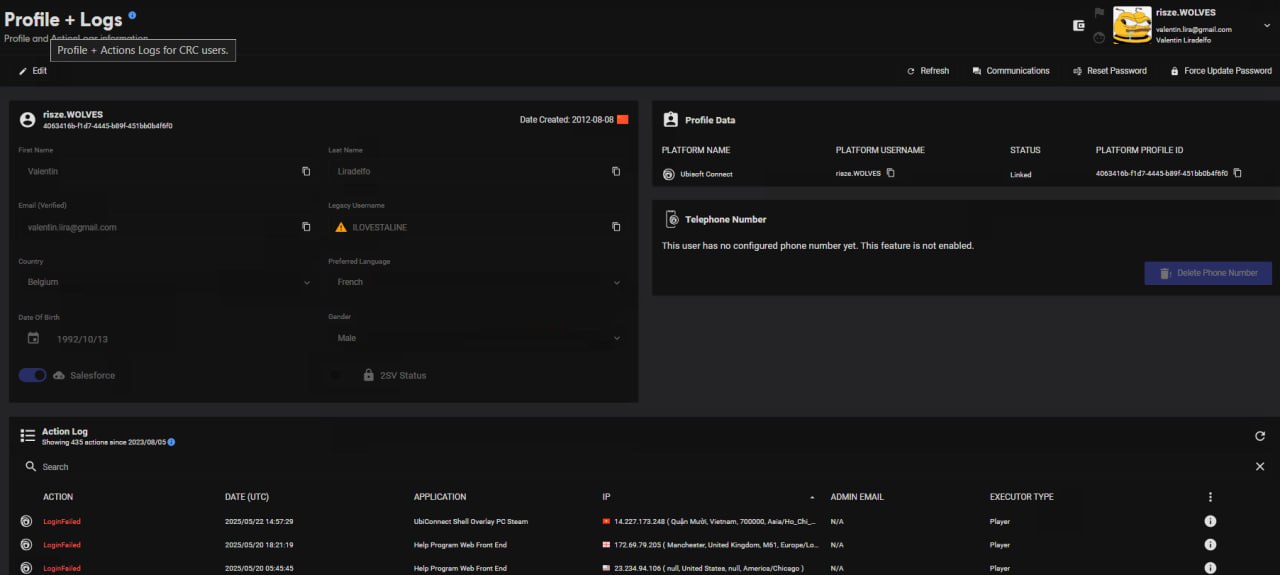Copy the Email address value
Viewport: 1280px width, 575px height.
[306, 227]
